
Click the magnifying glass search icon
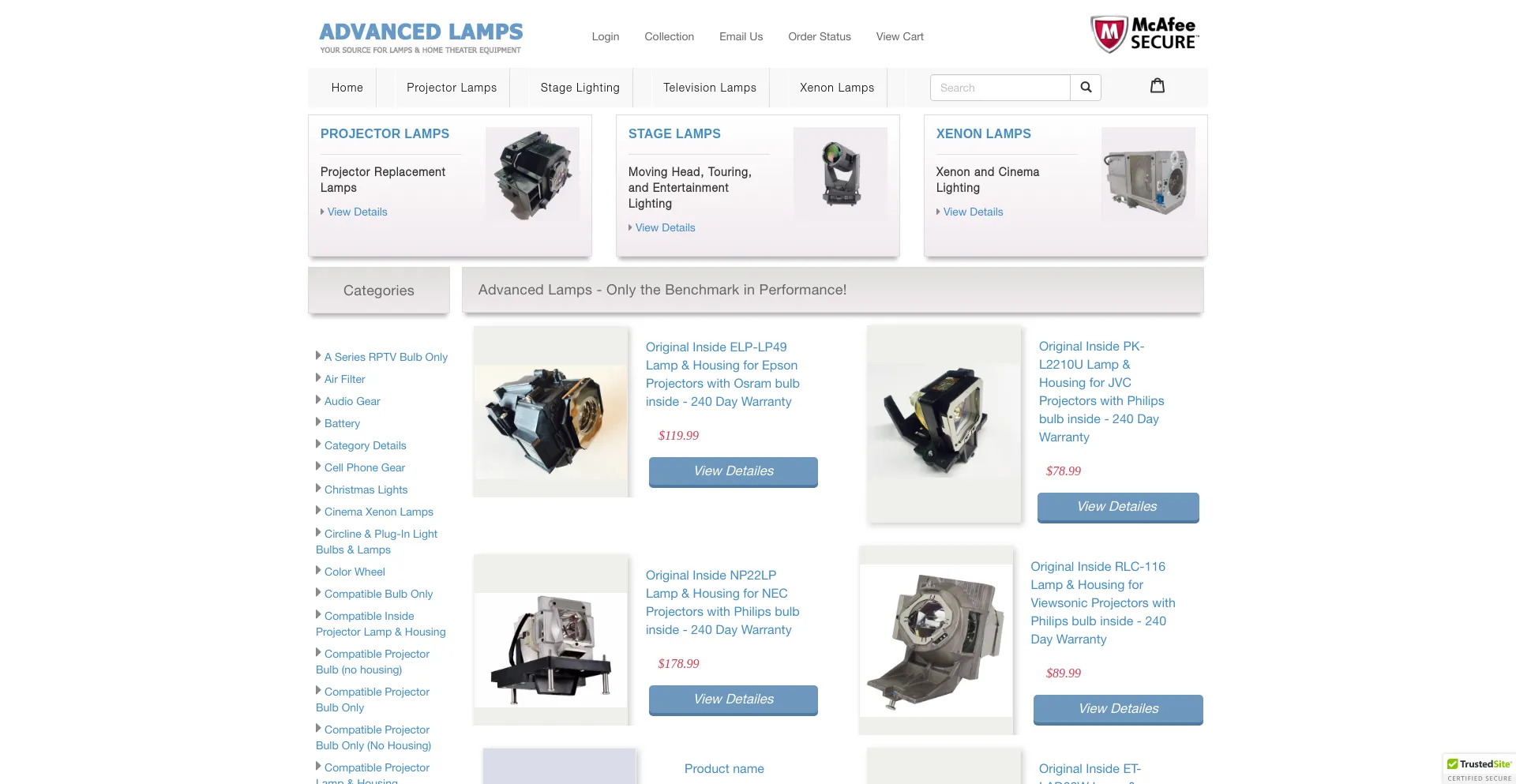(1086, 88)
